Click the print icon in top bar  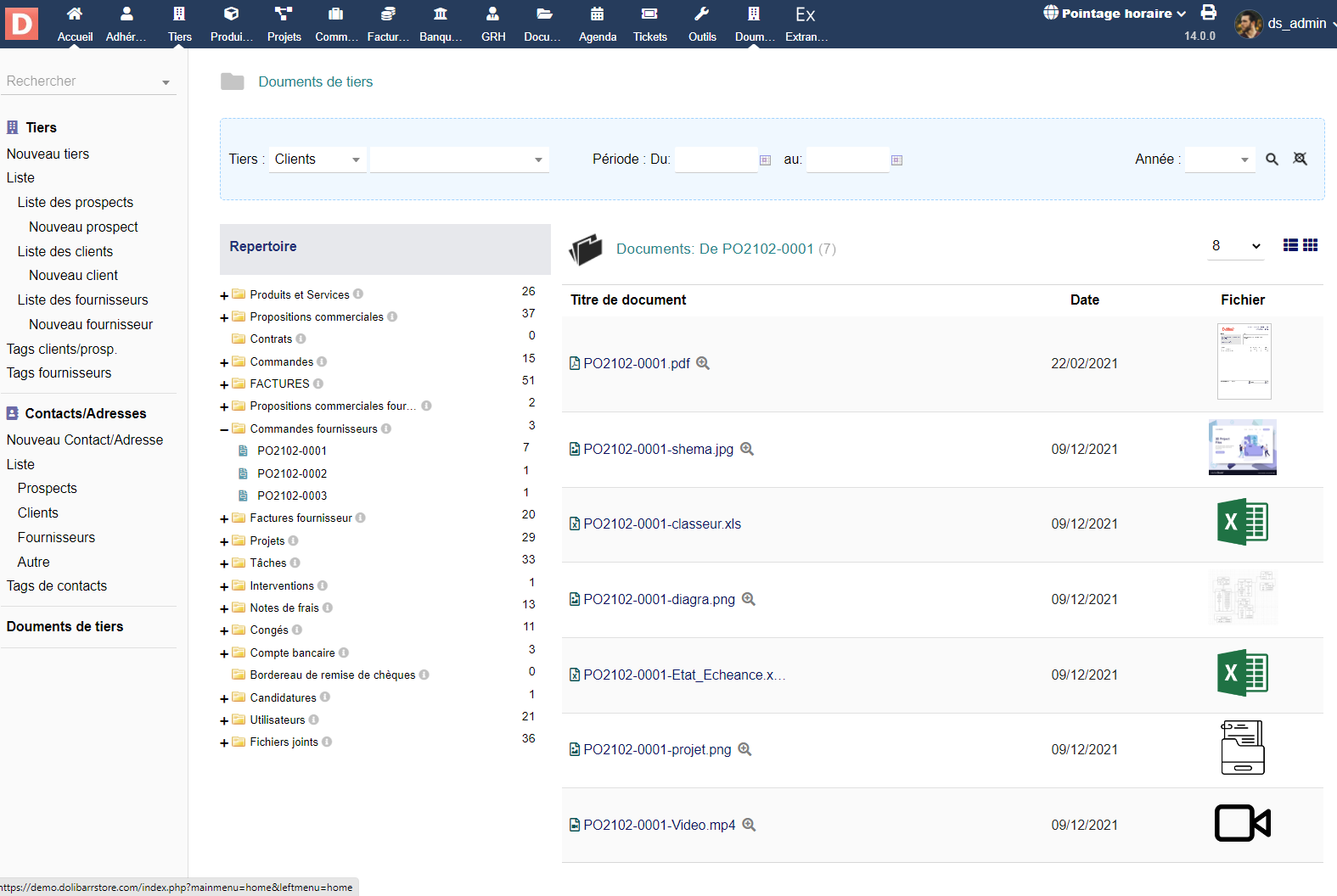1209,13
